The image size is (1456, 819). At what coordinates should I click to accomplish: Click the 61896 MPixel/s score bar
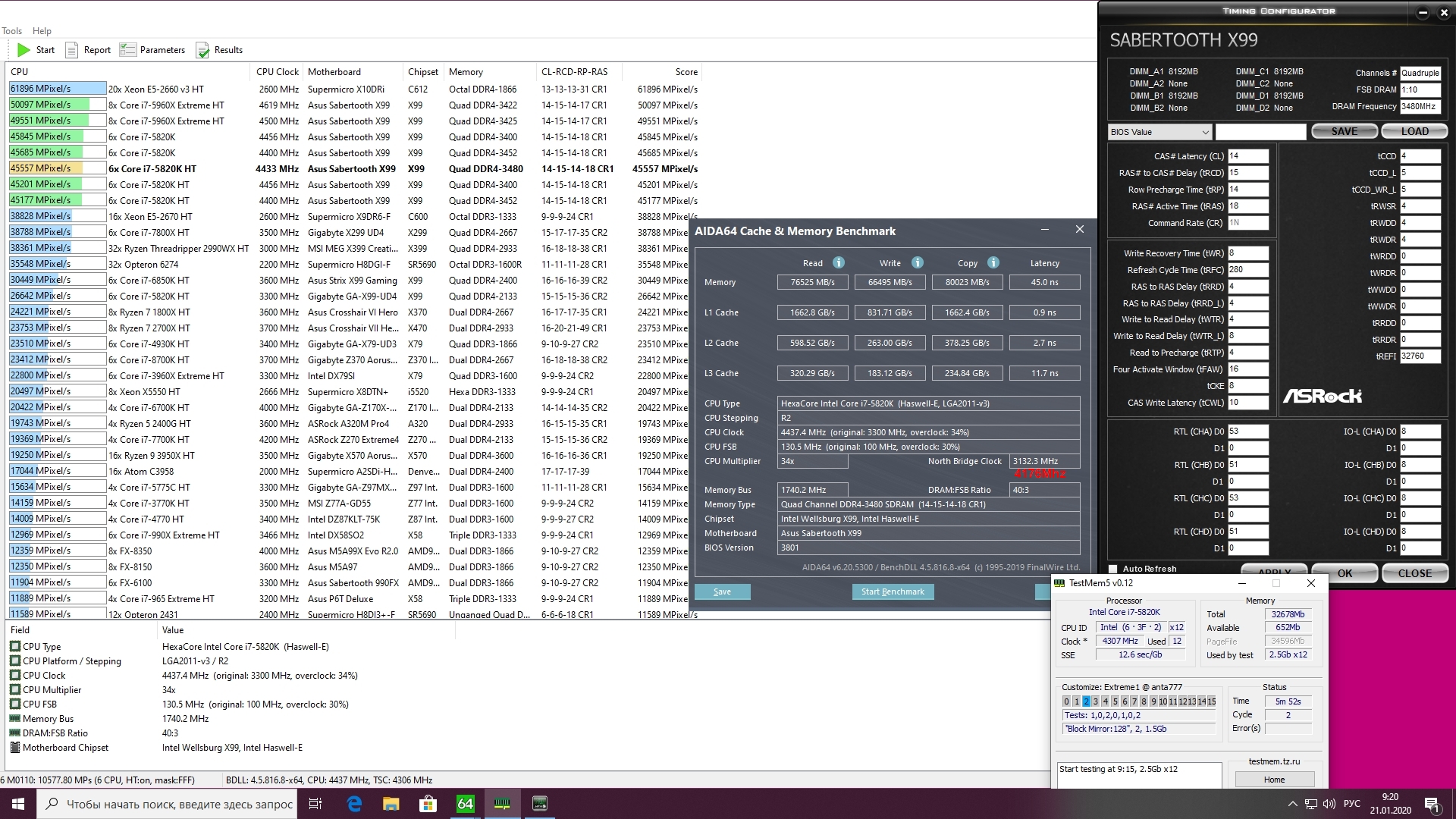pyautogui.click(x=58, y=89)
